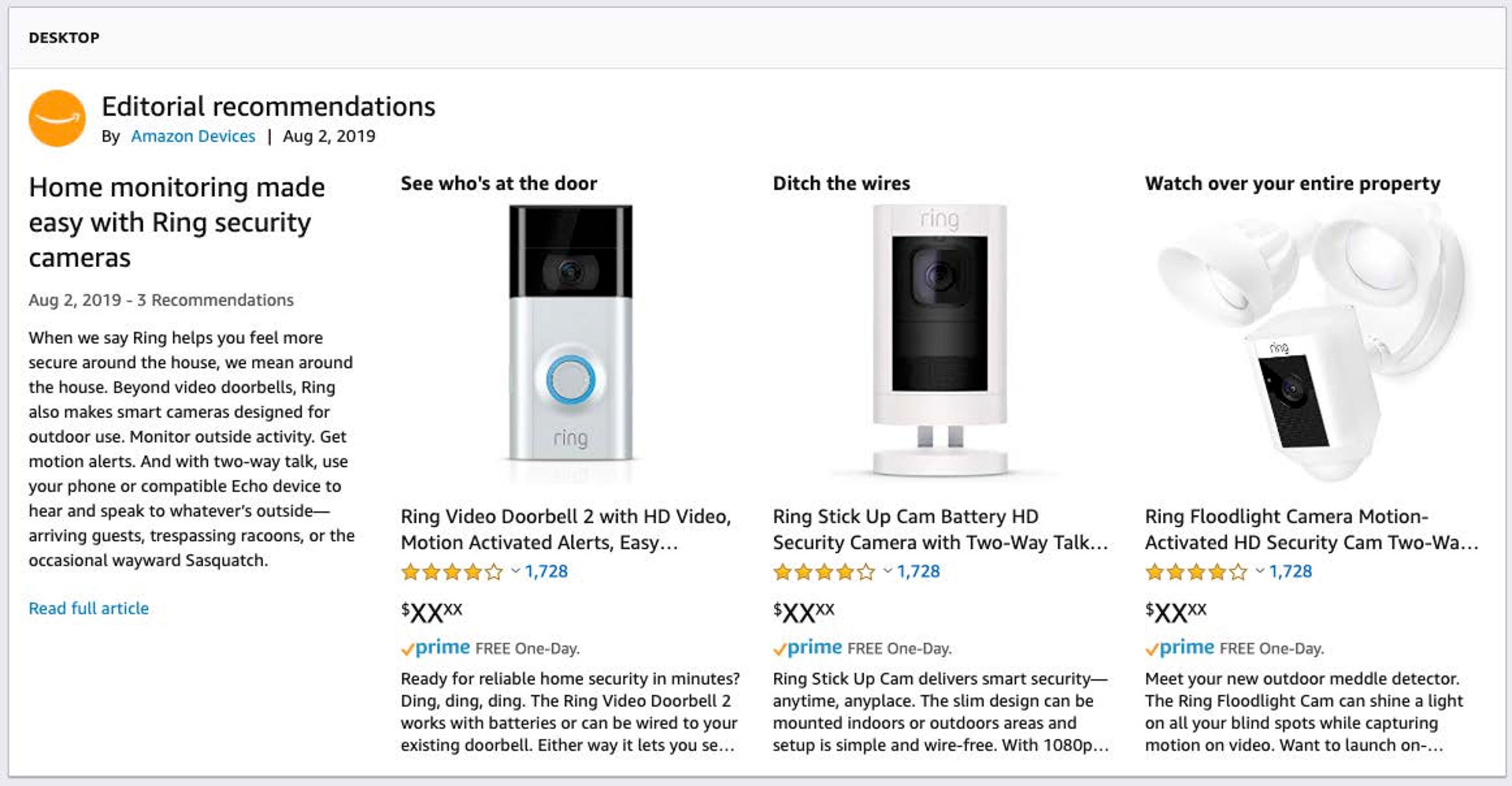Click star rating under Ring Video Doorbell 2

tap(451, 572)
